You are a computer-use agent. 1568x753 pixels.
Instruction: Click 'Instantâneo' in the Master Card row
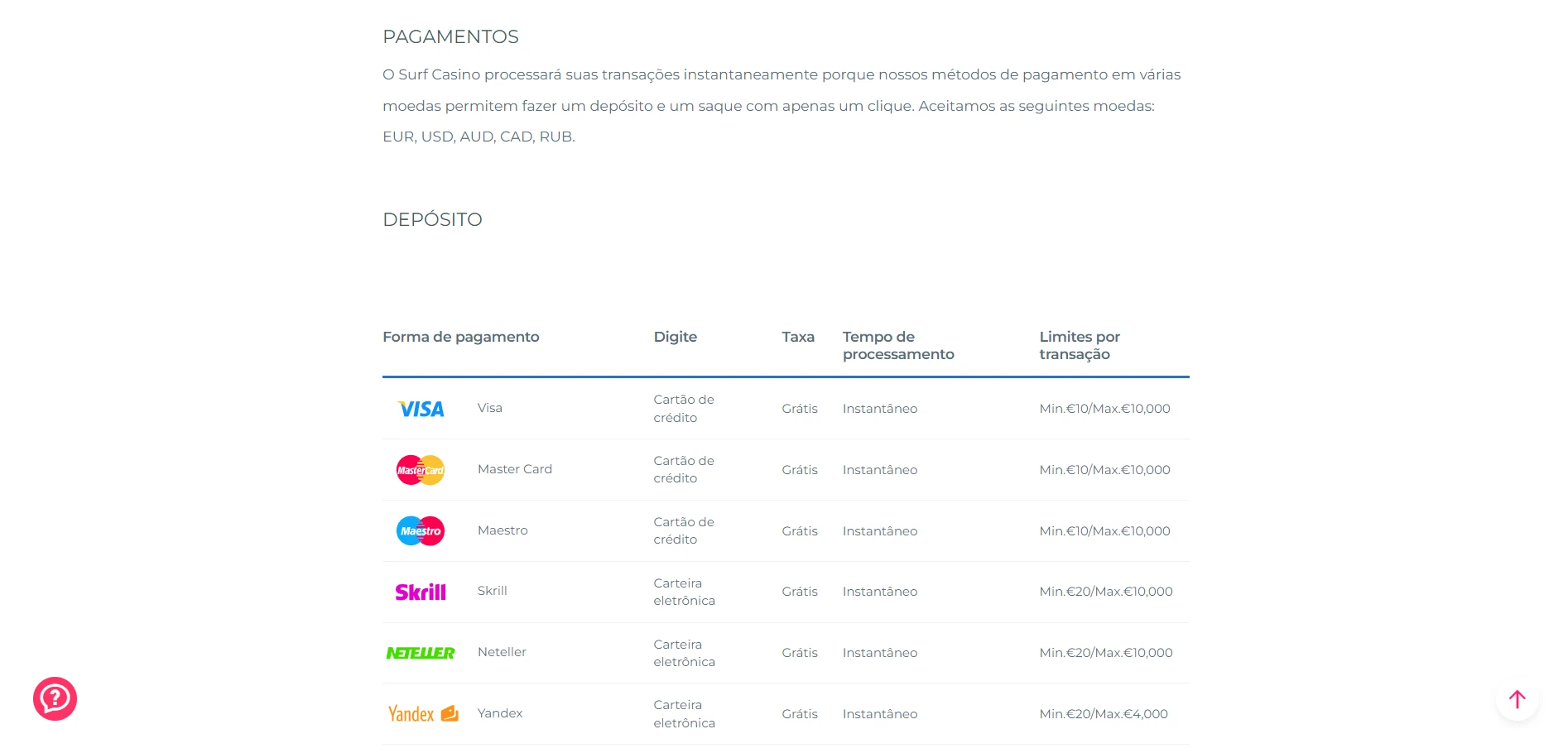point(880,470)
